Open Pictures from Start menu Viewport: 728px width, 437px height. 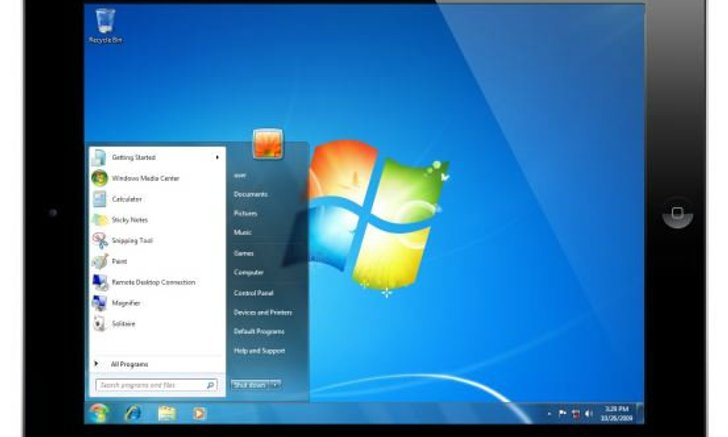point(245,213)
